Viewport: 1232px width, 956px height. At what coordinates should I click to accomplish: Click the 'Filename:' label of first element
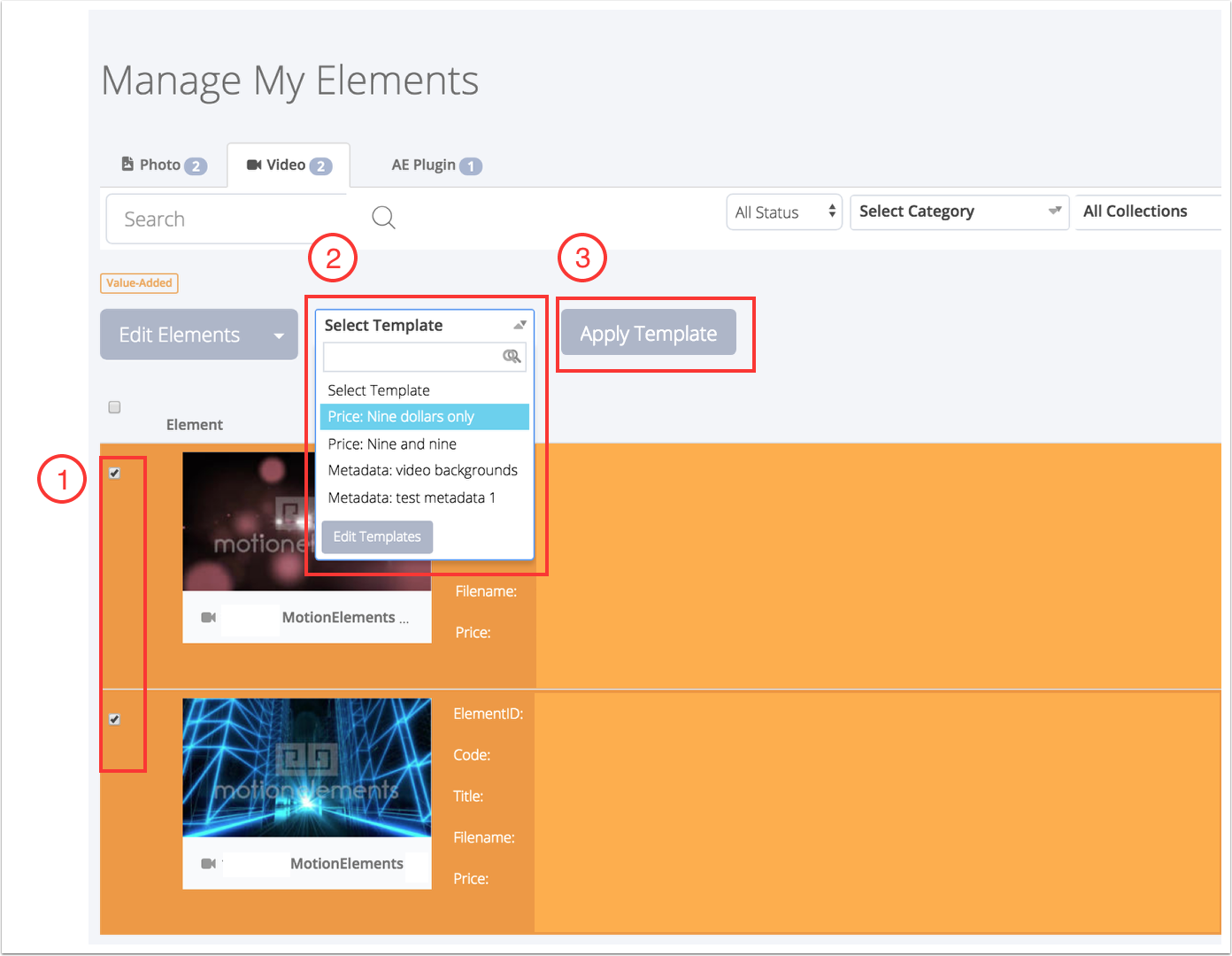486,591
